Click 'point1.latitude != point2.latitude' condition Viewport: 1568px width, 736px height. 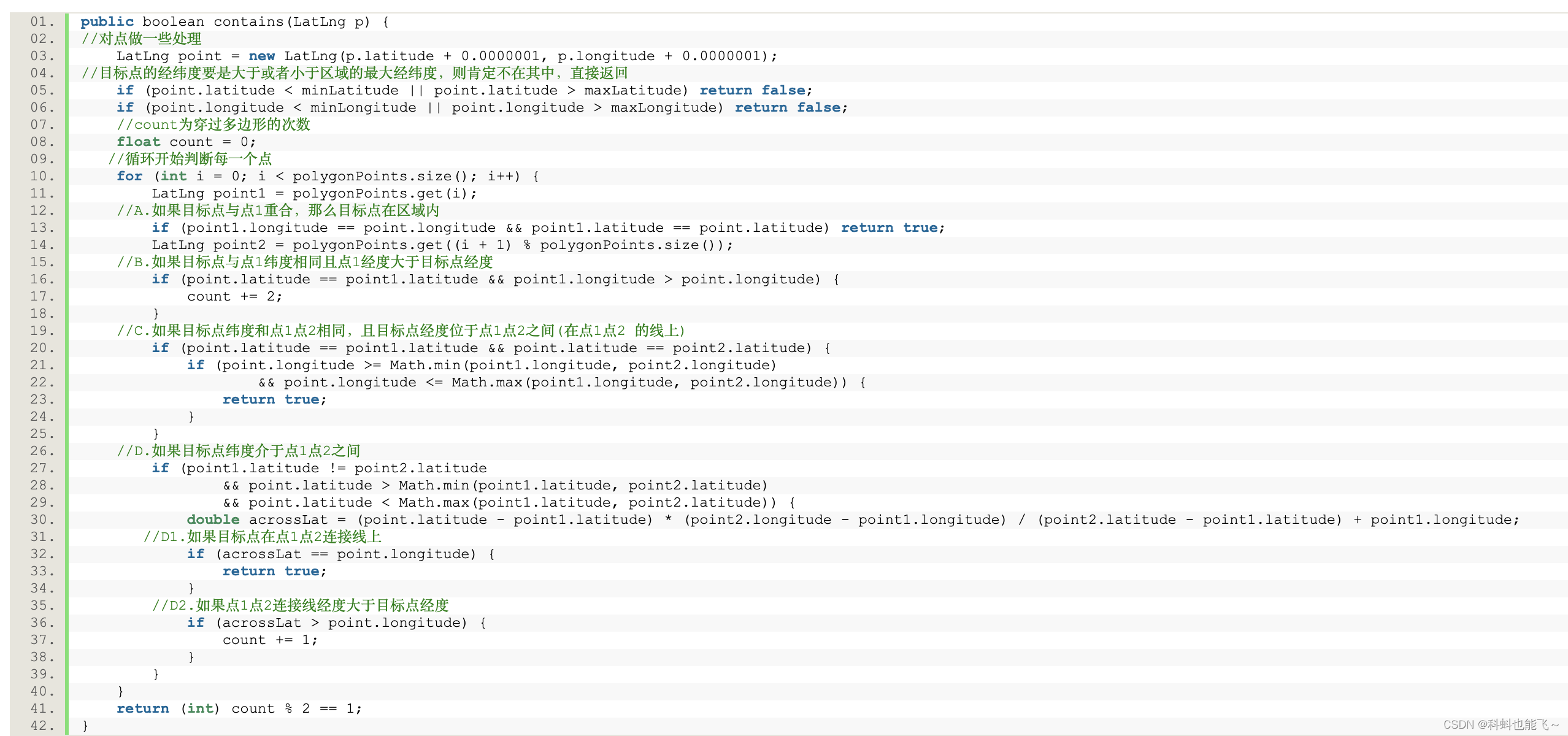337,469
